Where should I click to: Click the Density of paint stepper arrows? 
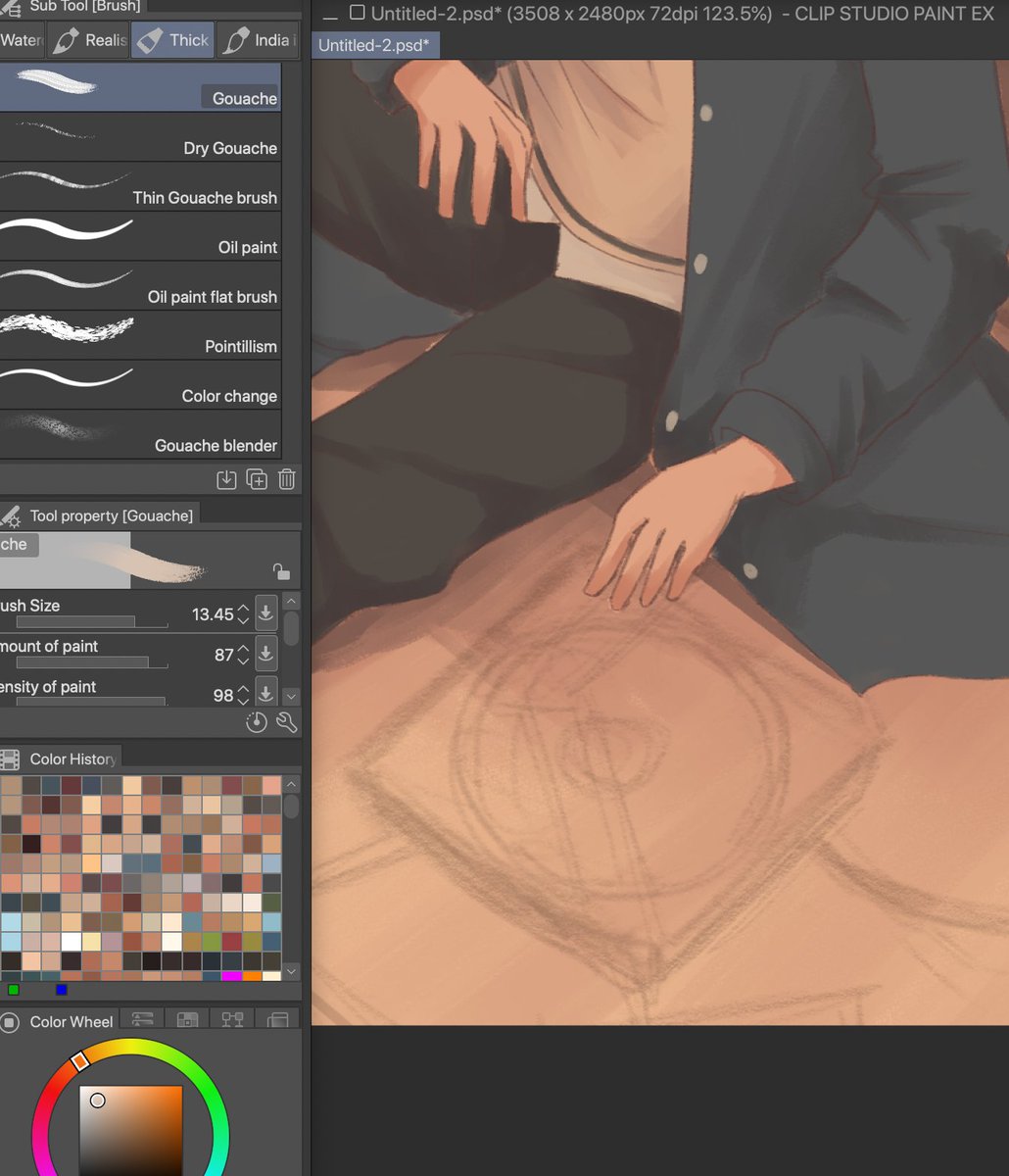[x=243, y=695]
